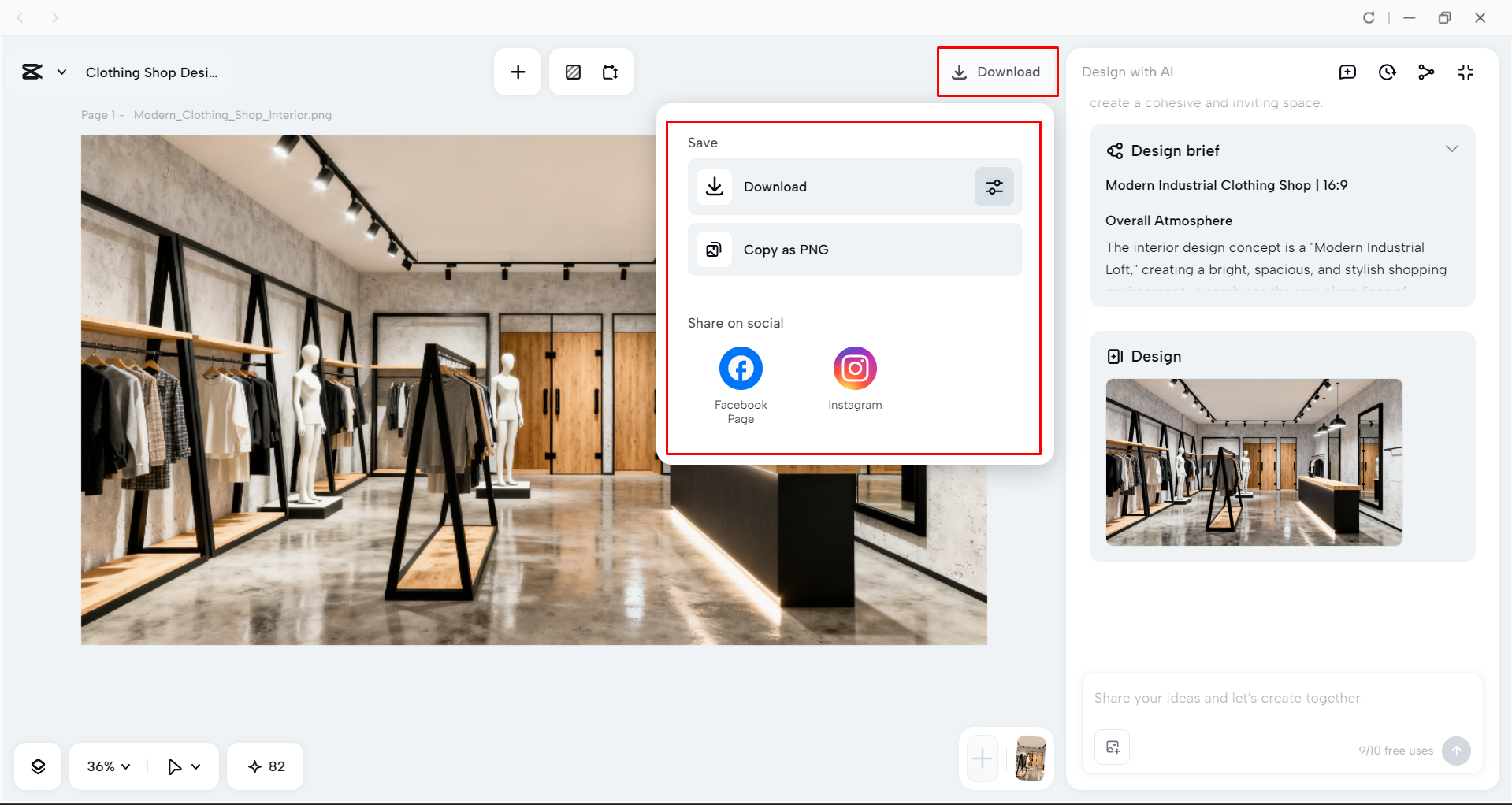
Task: Click the Modern_Clothing_Shop_Interior.png page label
Action: pyautogui.click(x=232, y=115)
